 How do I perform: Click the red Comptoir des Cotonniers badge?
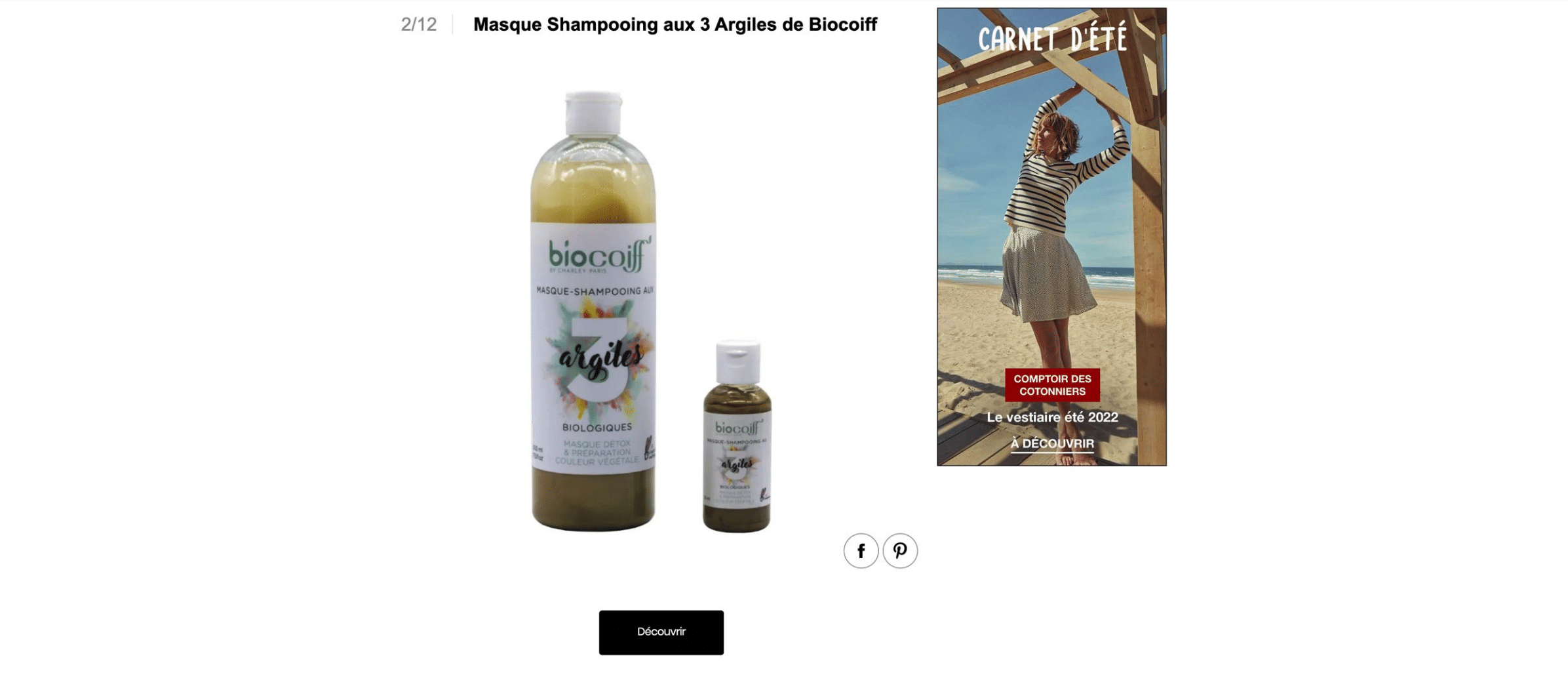(x=1052, y=384)
